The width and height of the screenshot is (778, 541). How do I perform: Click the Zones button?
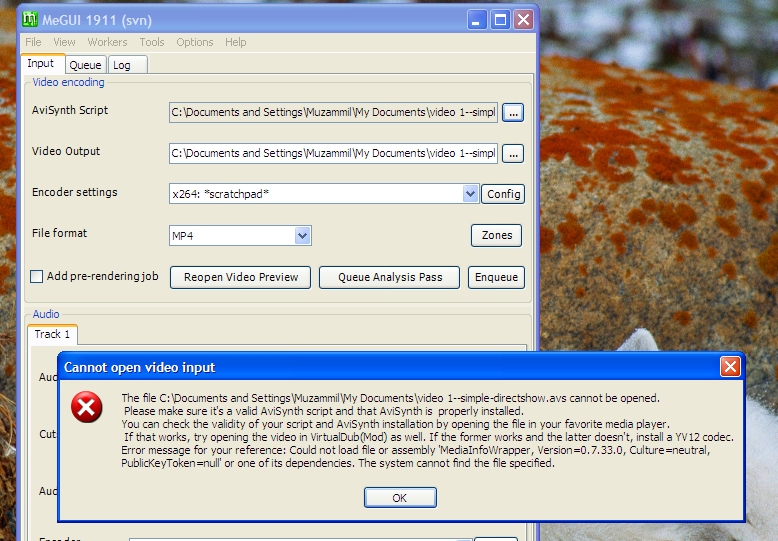pos(497,235)
